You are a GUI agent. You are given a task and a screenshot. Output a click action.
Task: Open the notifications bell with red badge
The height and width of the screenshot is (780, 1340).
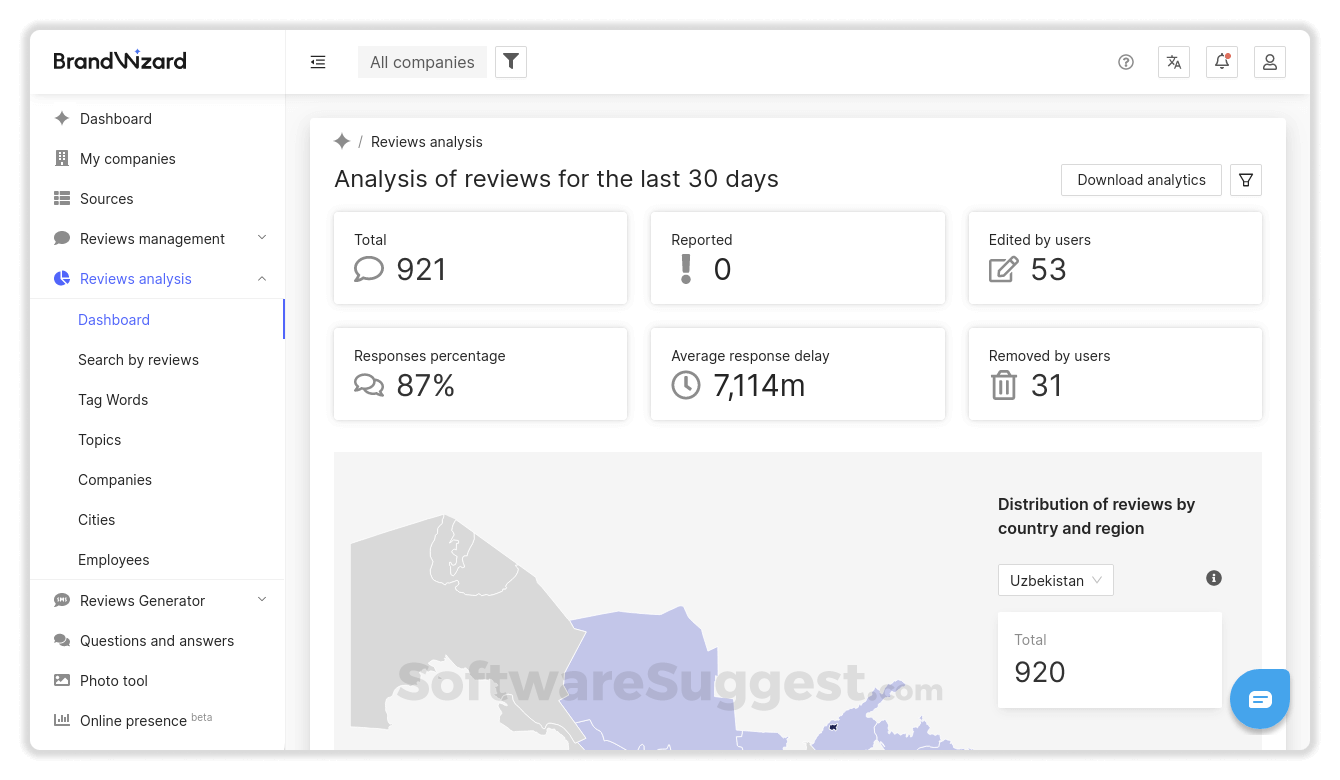[x=1221, y=62]
